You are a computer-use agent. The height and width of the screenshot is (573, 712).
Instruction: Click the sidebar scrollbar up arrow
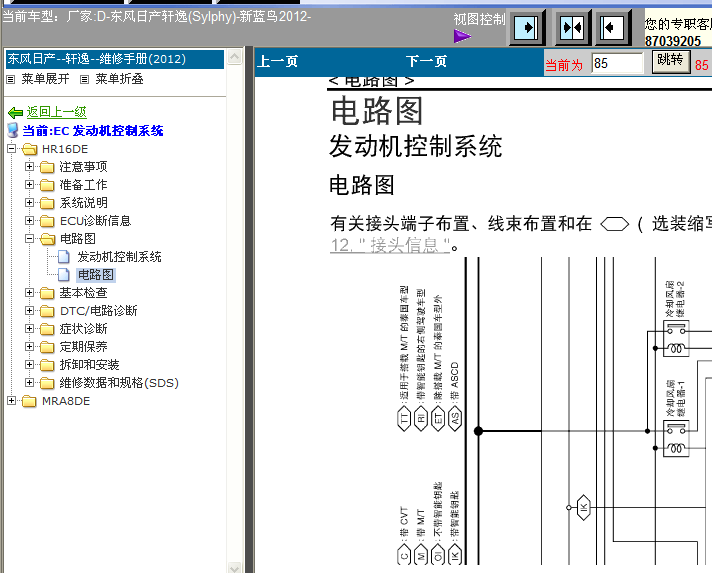[x=235, y=57]
